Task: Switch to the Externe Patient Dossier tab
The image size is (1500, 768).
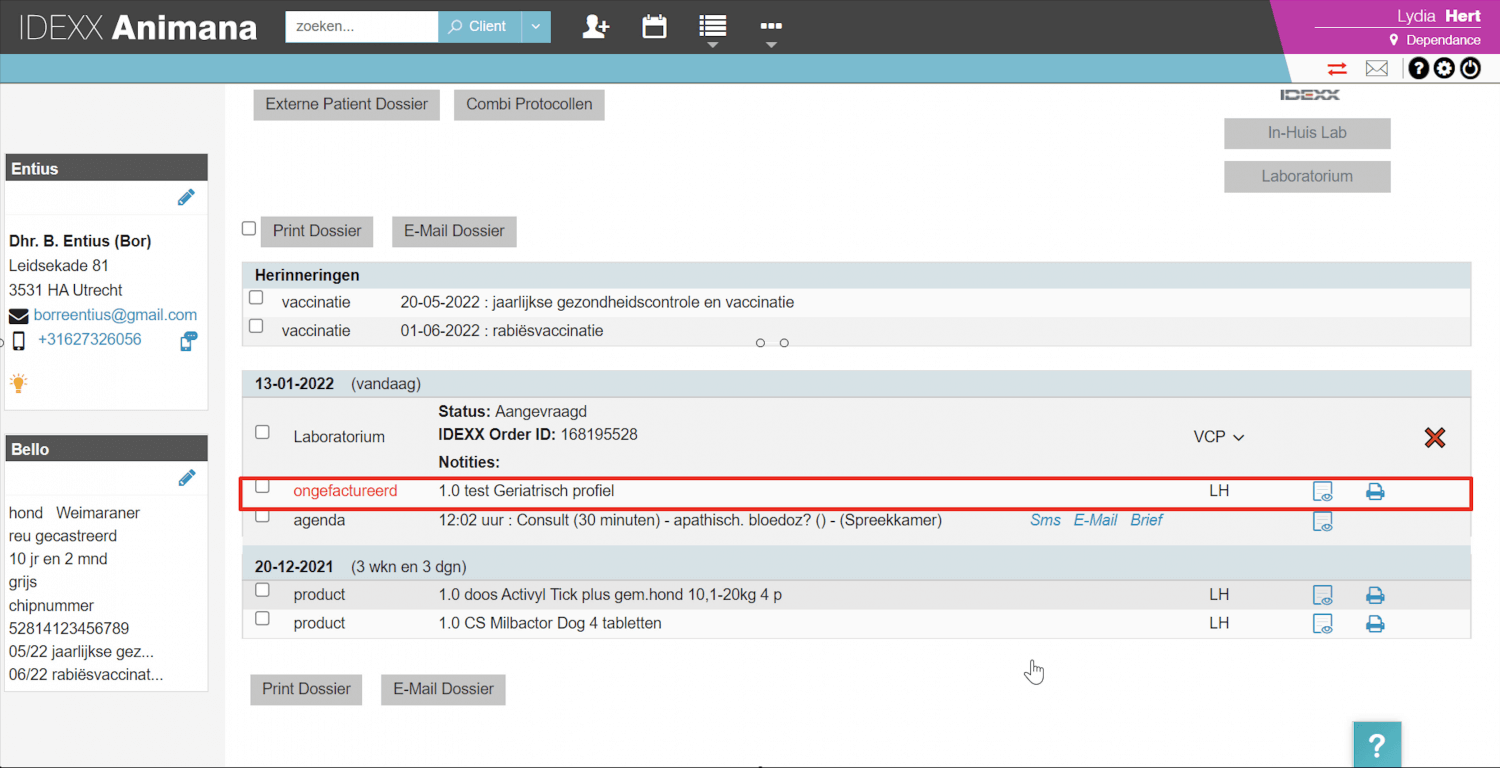Action: tap(346, 104)
